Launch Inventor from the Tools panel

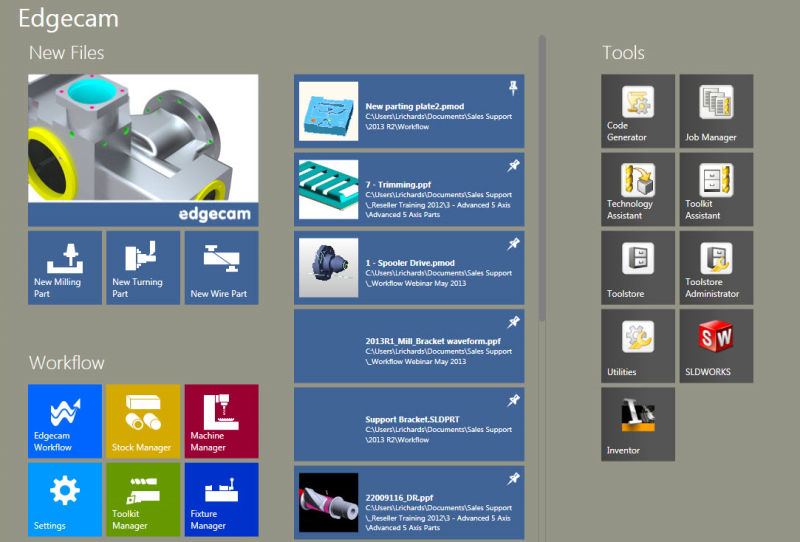638,424
